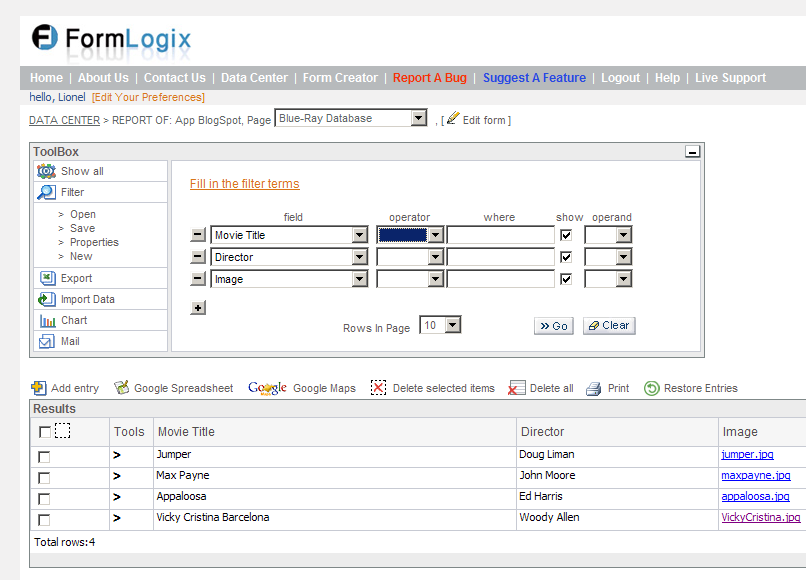Open the Blue-Ray Database page dropdown
806x580 pixels.
(419, 118)
